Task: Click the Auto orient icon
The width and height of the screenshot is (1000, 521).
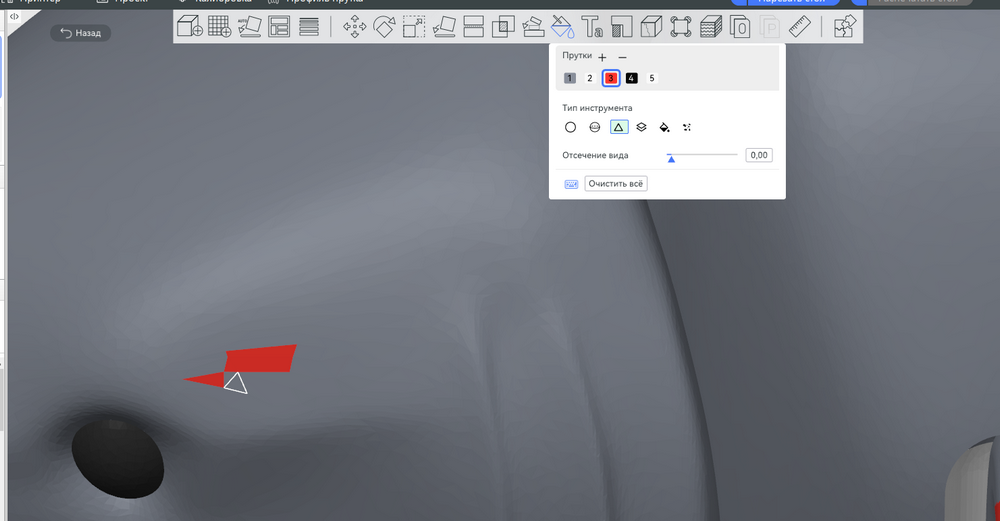Action: 249,27
